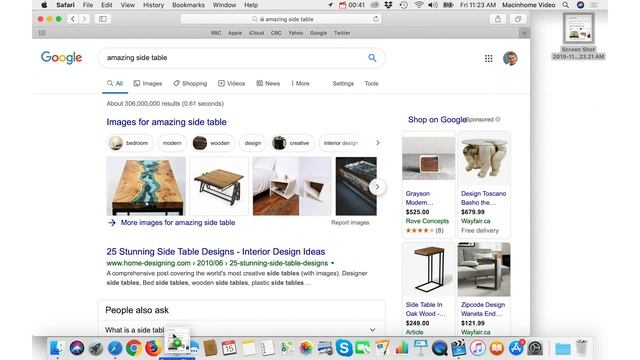The image size is (640, 360).
Task: Filter images by the "creative" chip
Action: point(292,143)
